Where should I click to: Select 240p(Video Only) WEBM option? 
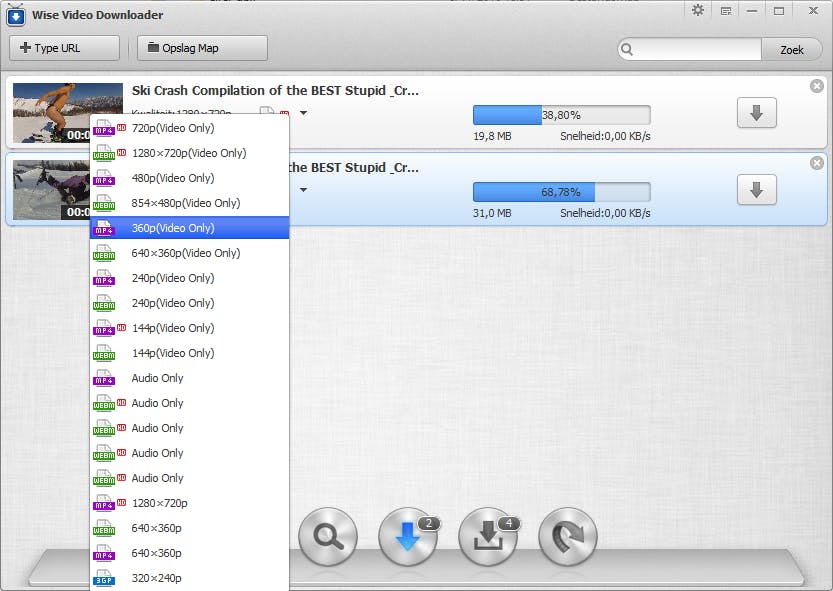pyautogui.click(x=190, y=303)
